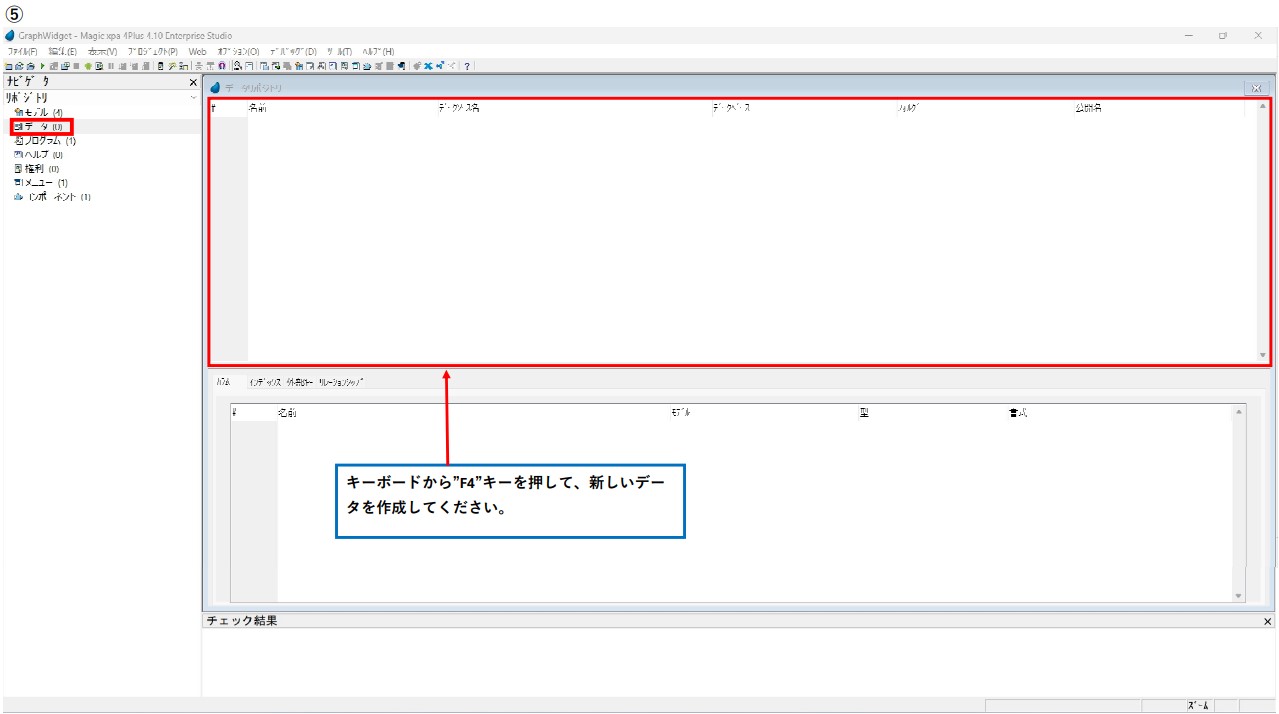The width and height of the screenshot is (1279, 714).
Task: Collapse the リポジトリ section chevron
Action: click(x=193, y=98)
